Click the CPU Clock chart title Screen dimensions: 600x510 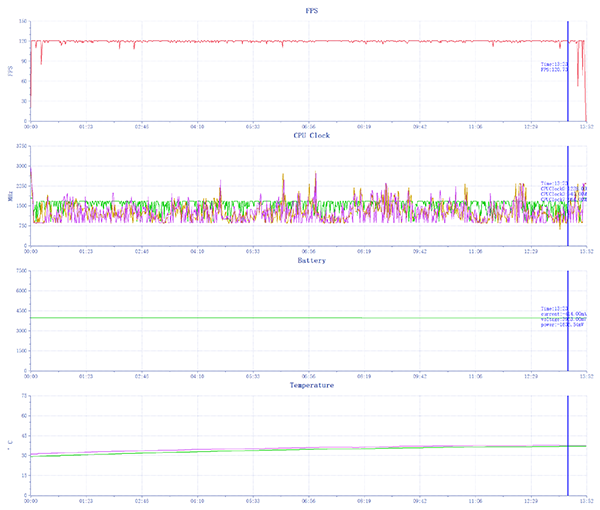tap(311, 135)
